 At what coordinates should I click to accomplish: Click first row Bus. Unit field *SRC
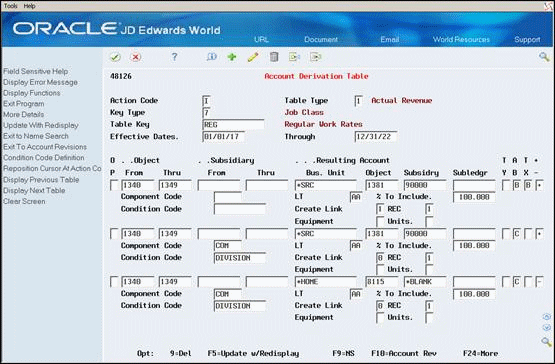click(x=326, y=185)
